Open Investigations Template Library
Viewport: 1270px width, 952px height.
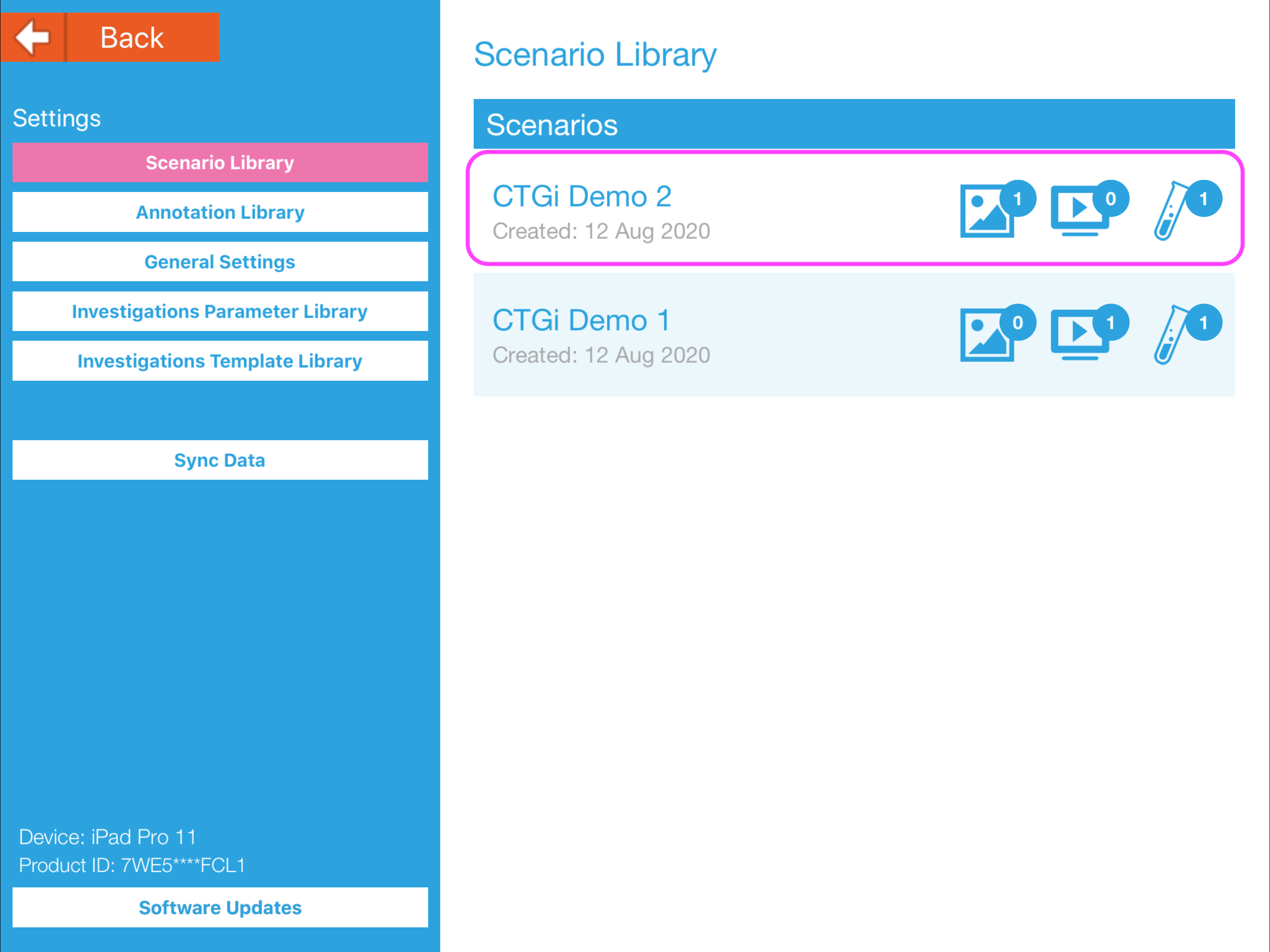tap(220, 361)
